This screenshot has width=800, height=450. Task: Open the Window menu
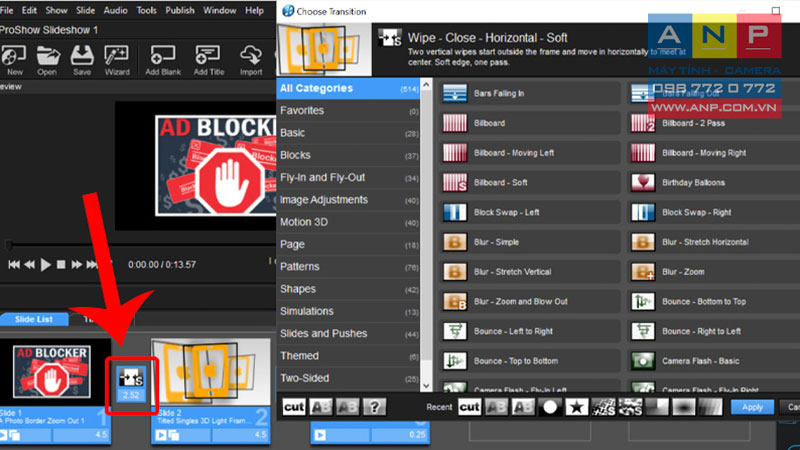pos(219,10)
